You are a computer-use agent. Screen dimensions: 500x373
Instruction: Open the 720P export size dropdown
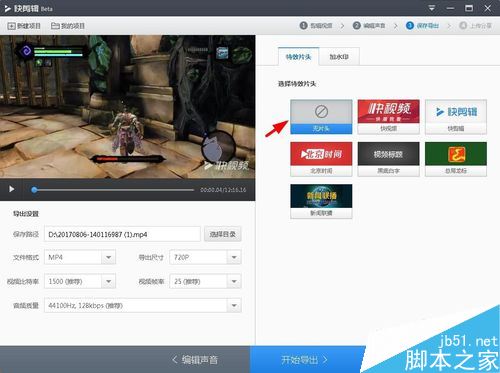pos(205,257)
